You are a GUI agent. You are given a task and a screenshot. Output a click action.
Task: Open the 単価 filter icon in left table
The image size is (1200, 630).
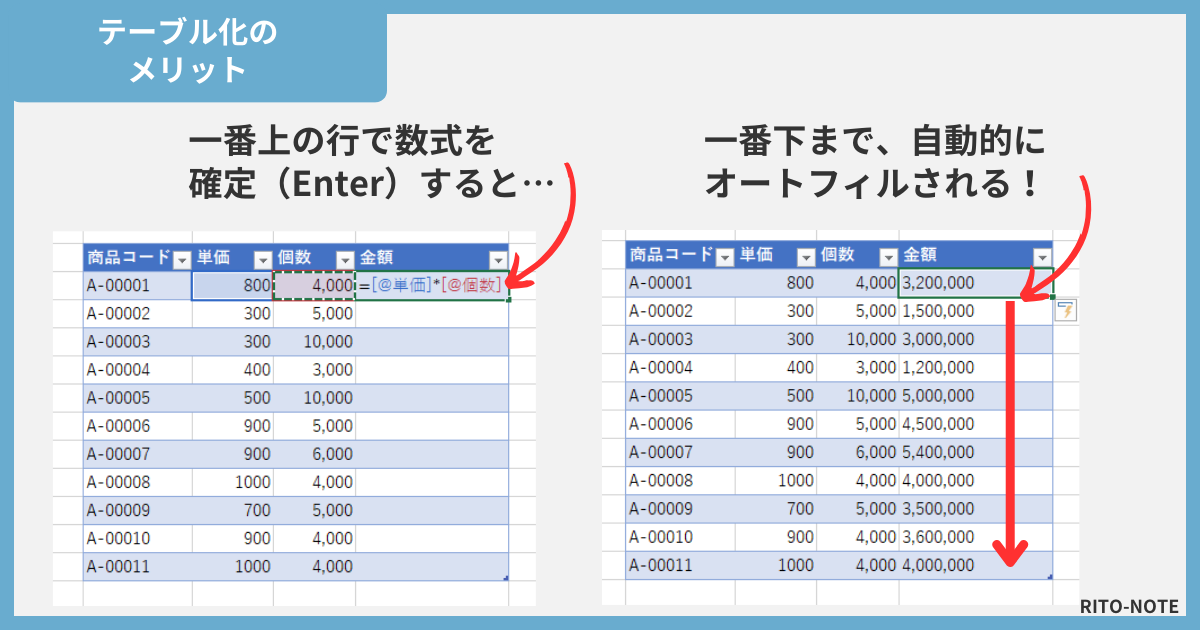point(262,258)
